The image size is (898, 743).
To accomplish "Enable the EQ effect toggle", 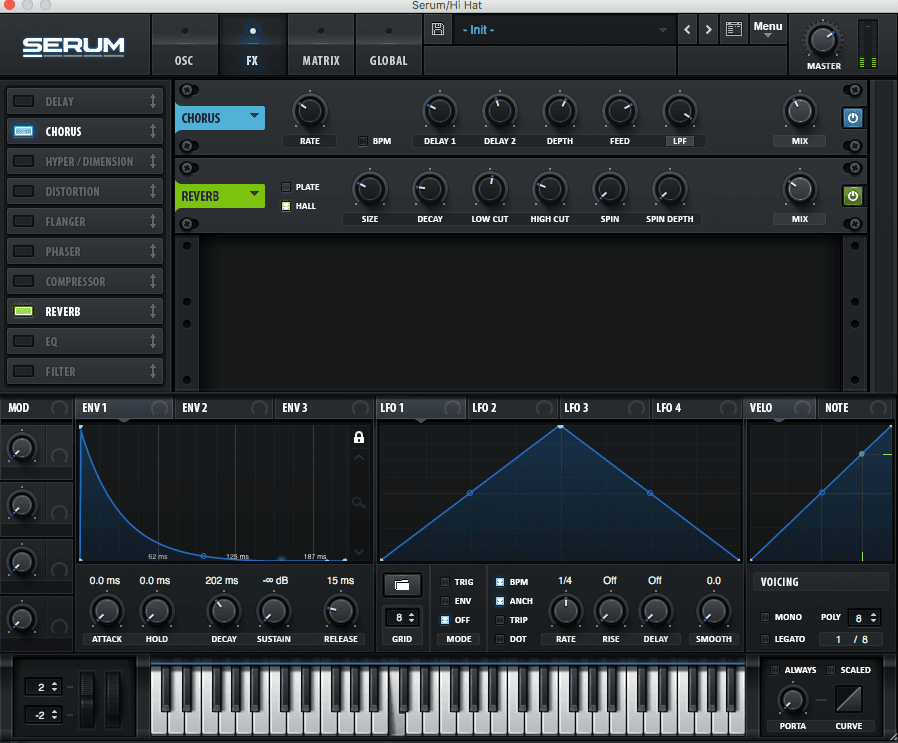I will (x=23, y=341).
